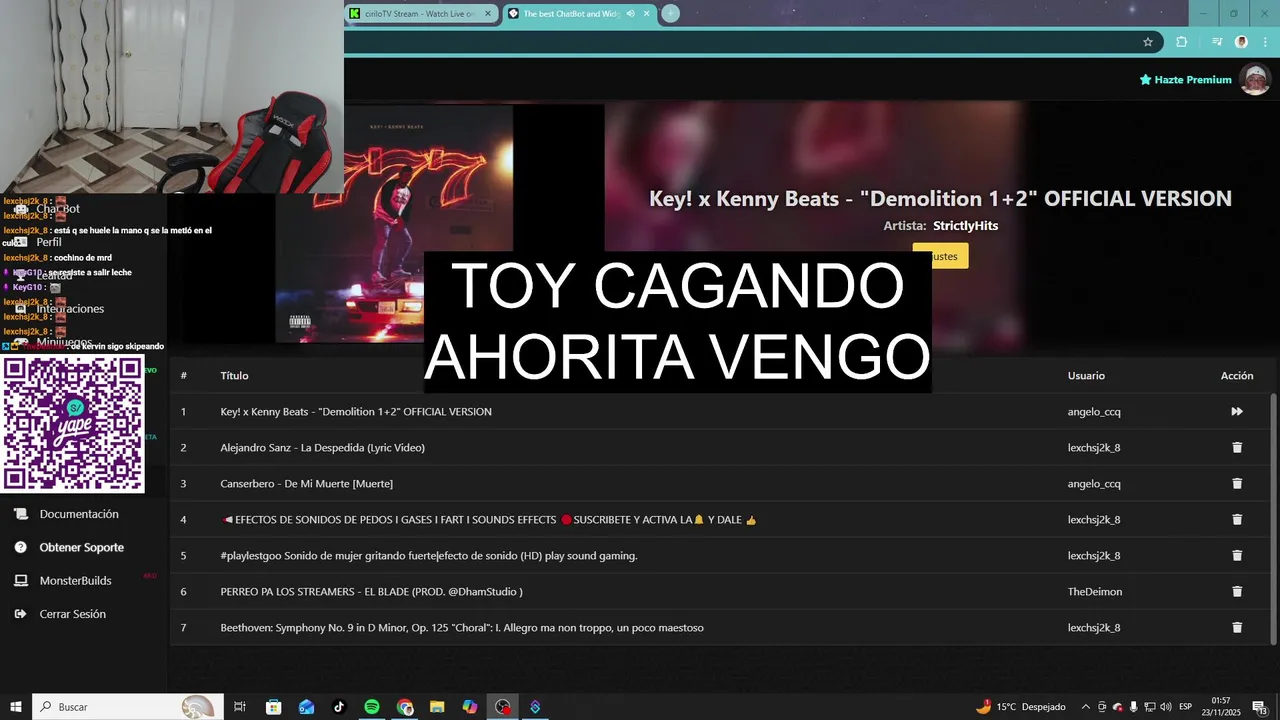Viewport: 1280px width, 720px height.
Task: Remove Beethoven Symphony No. 9 from queue
Action: 1237,627
